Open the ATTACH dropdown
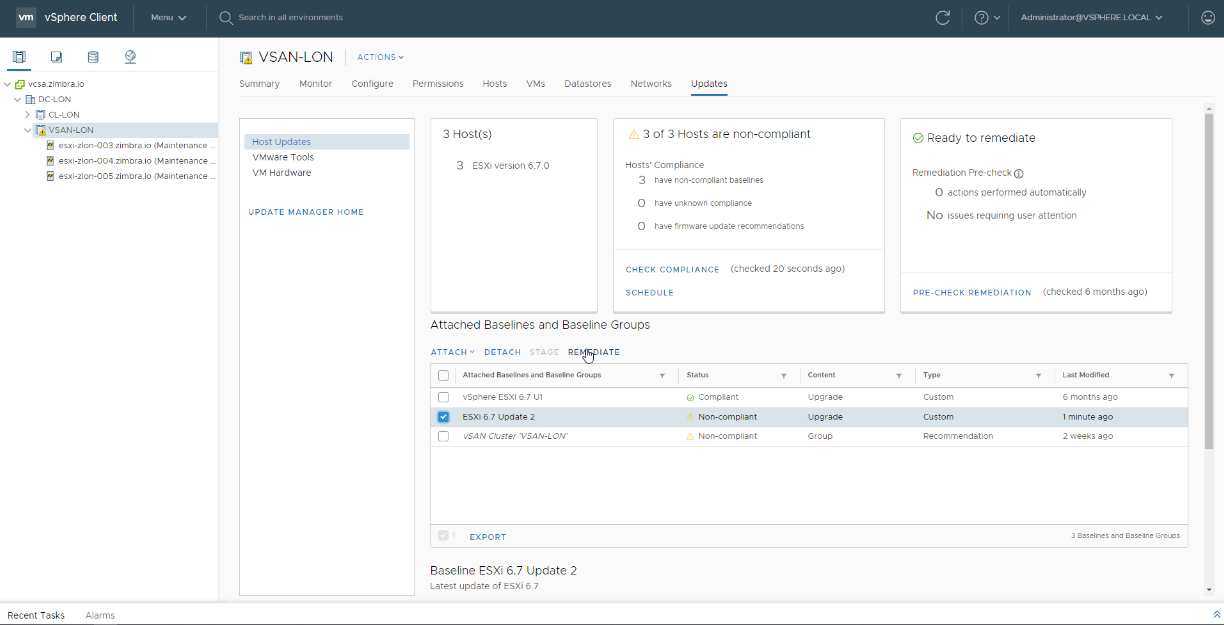Image resolution: width=1224 pixels, height=625 pixels. pos(453,352)
